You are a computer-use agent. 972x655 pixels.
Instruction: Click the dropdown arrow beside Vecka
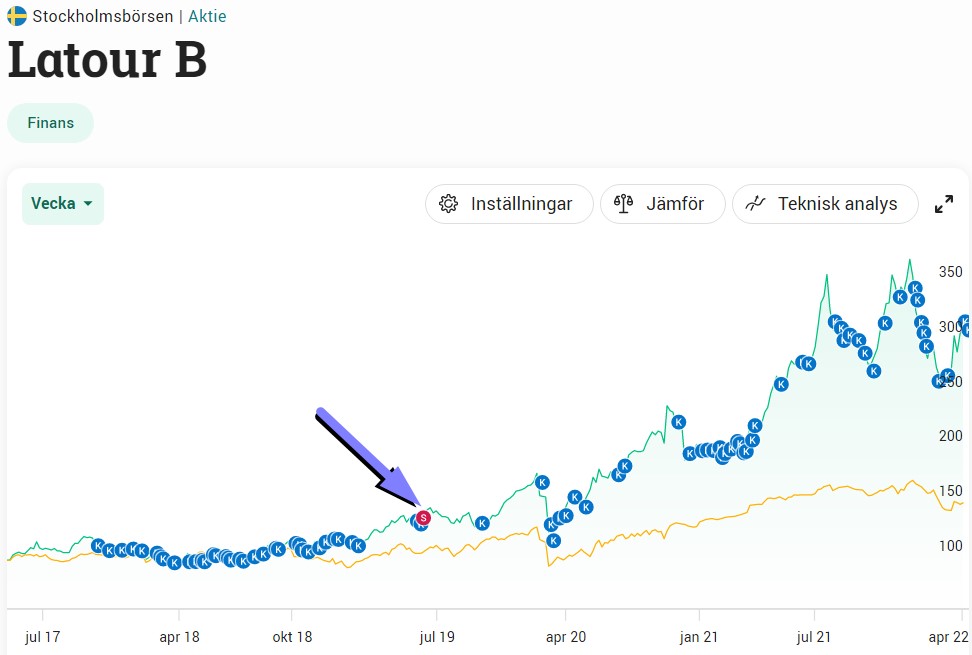pos(88,204)
